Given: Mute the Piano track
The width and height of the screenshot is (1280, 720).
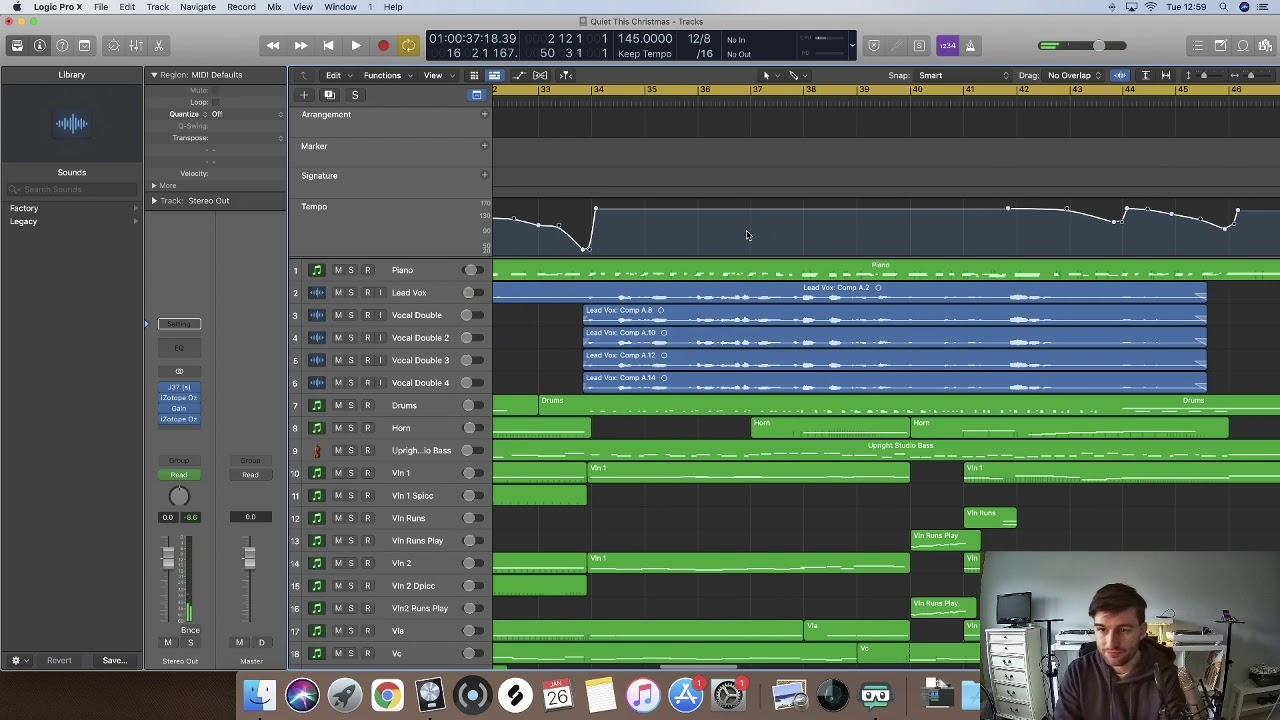Looking at the screenshot, I should [x=338, y=270].
